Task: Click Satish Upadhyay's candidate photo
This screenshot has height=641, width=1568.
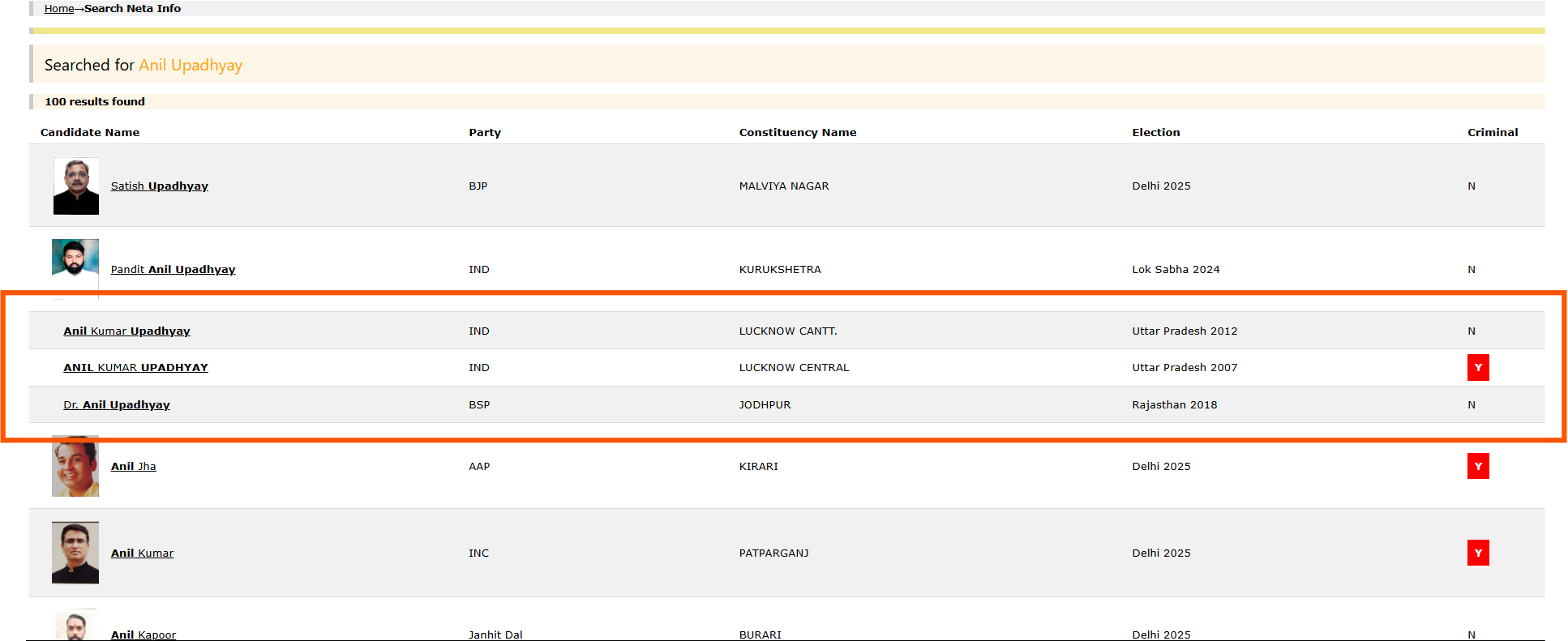Action: coord(75,186)
